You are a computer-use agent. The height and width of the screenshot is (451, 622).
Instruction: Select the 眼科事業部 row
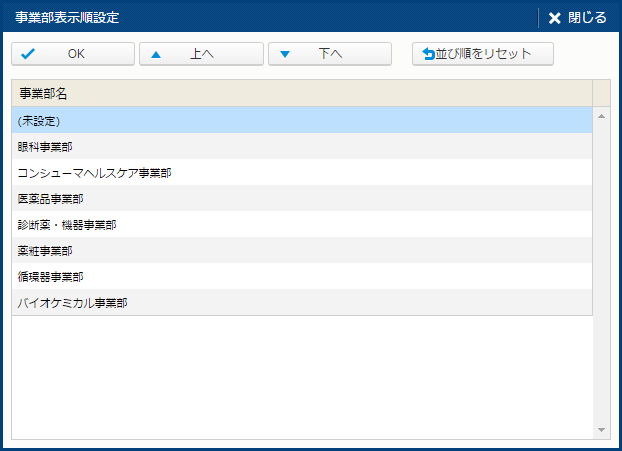(x=300, y=147)
